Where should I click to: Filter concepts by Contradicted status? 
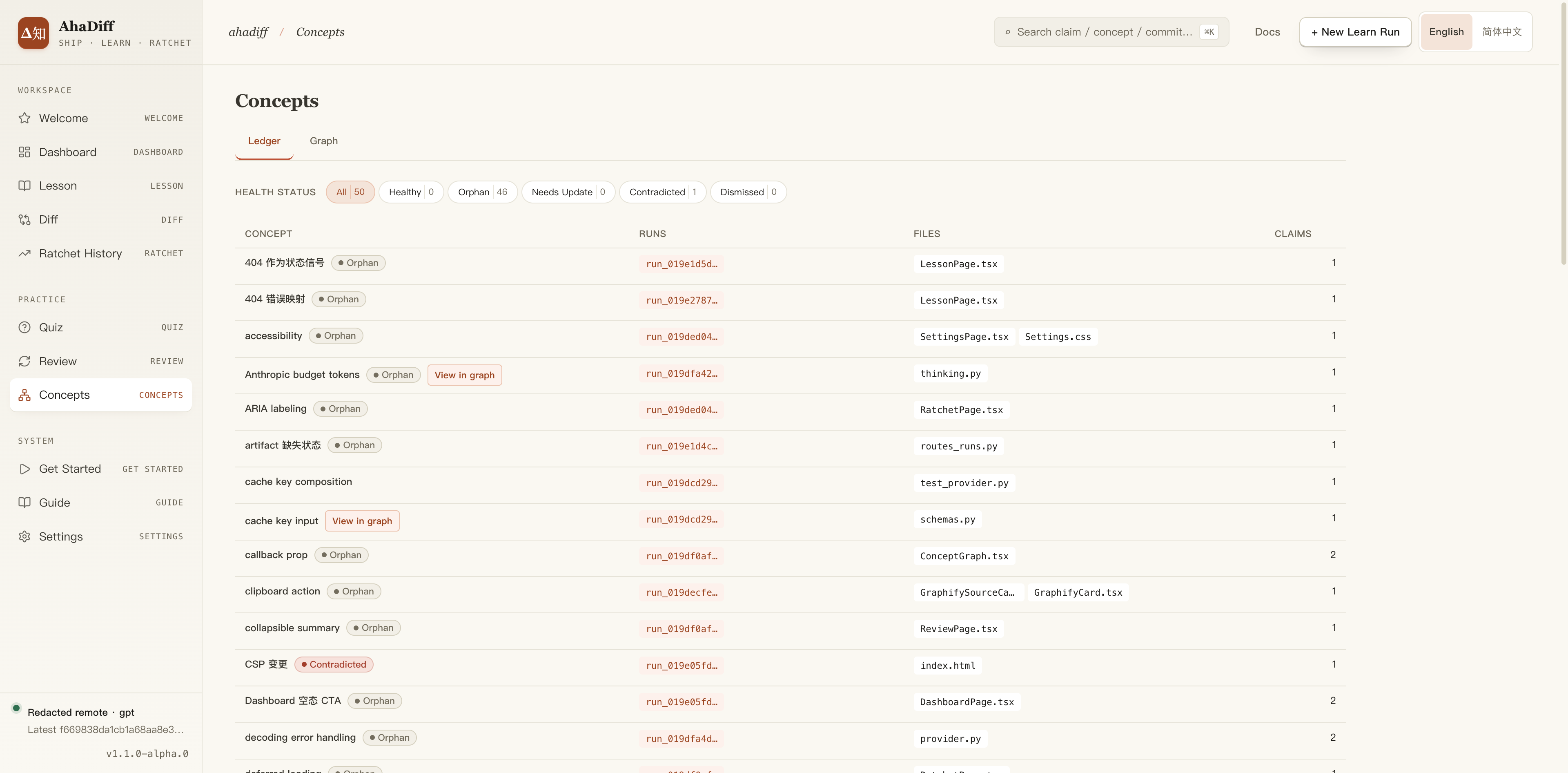(662, 192)
